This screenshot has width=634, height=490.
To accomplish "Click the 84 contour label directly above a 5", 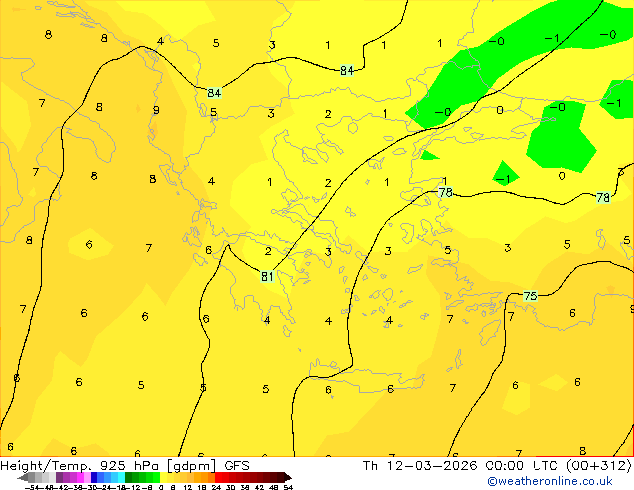I will (214, 93).
